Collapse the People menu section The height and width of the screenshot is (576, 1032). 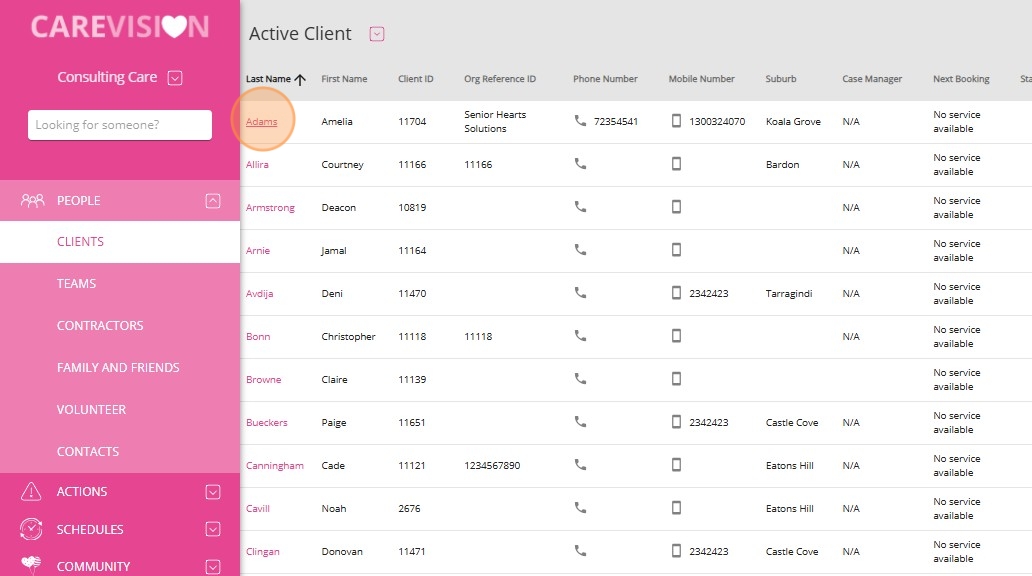pos(213,201)
